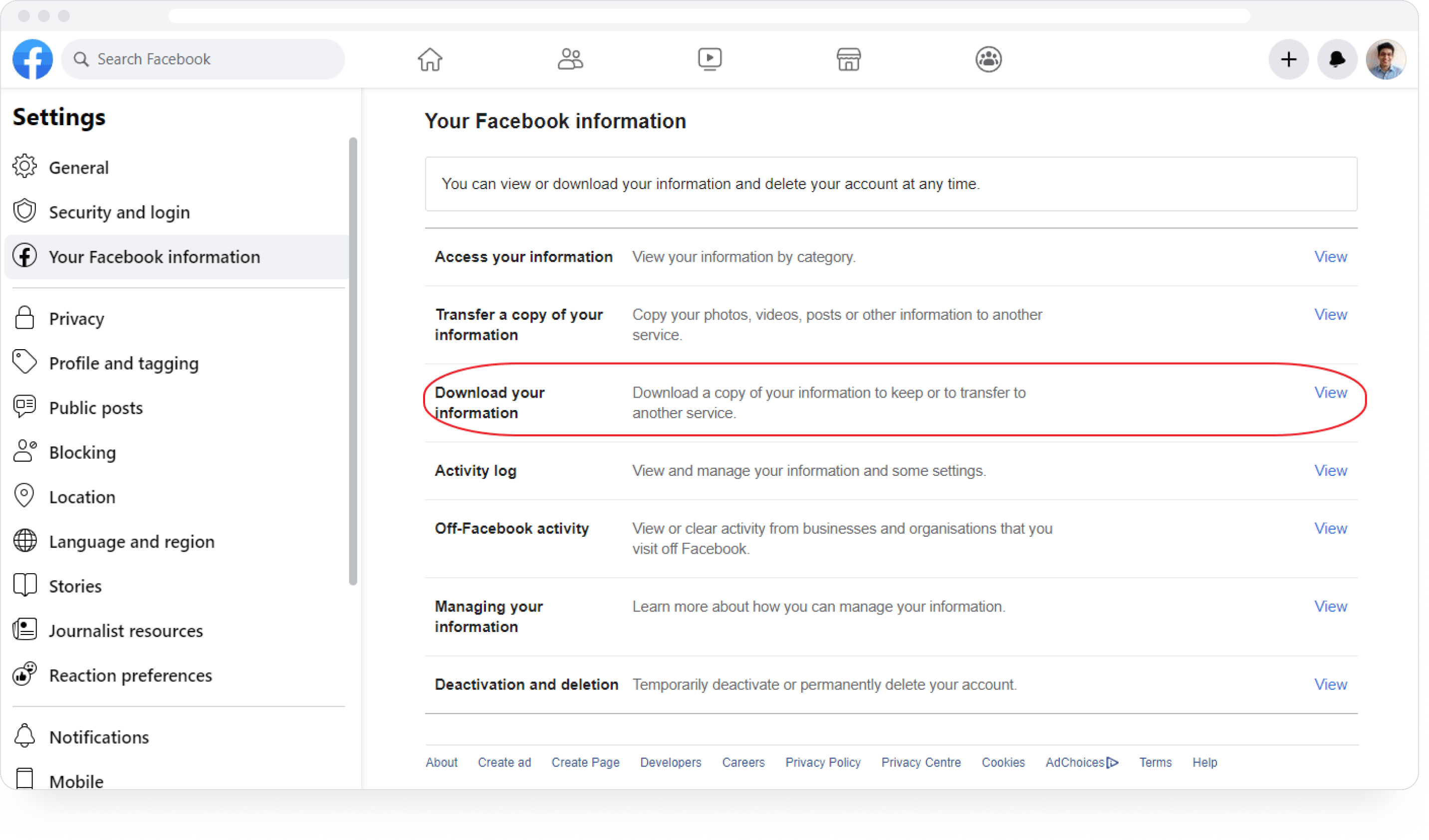Click the Notifications sidebar item

[x=99, y=737]
